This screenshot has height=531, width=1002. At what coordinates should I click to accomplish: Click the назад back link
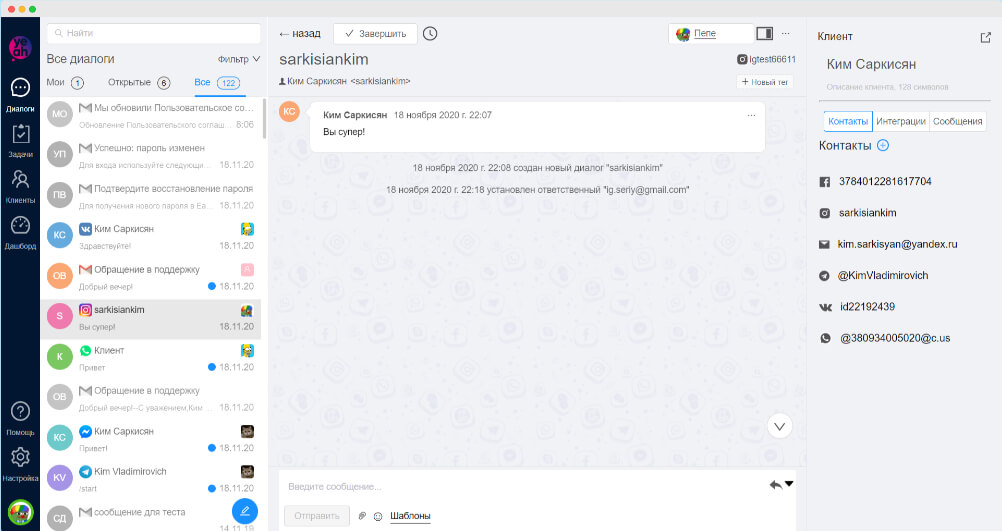point(300,34)
